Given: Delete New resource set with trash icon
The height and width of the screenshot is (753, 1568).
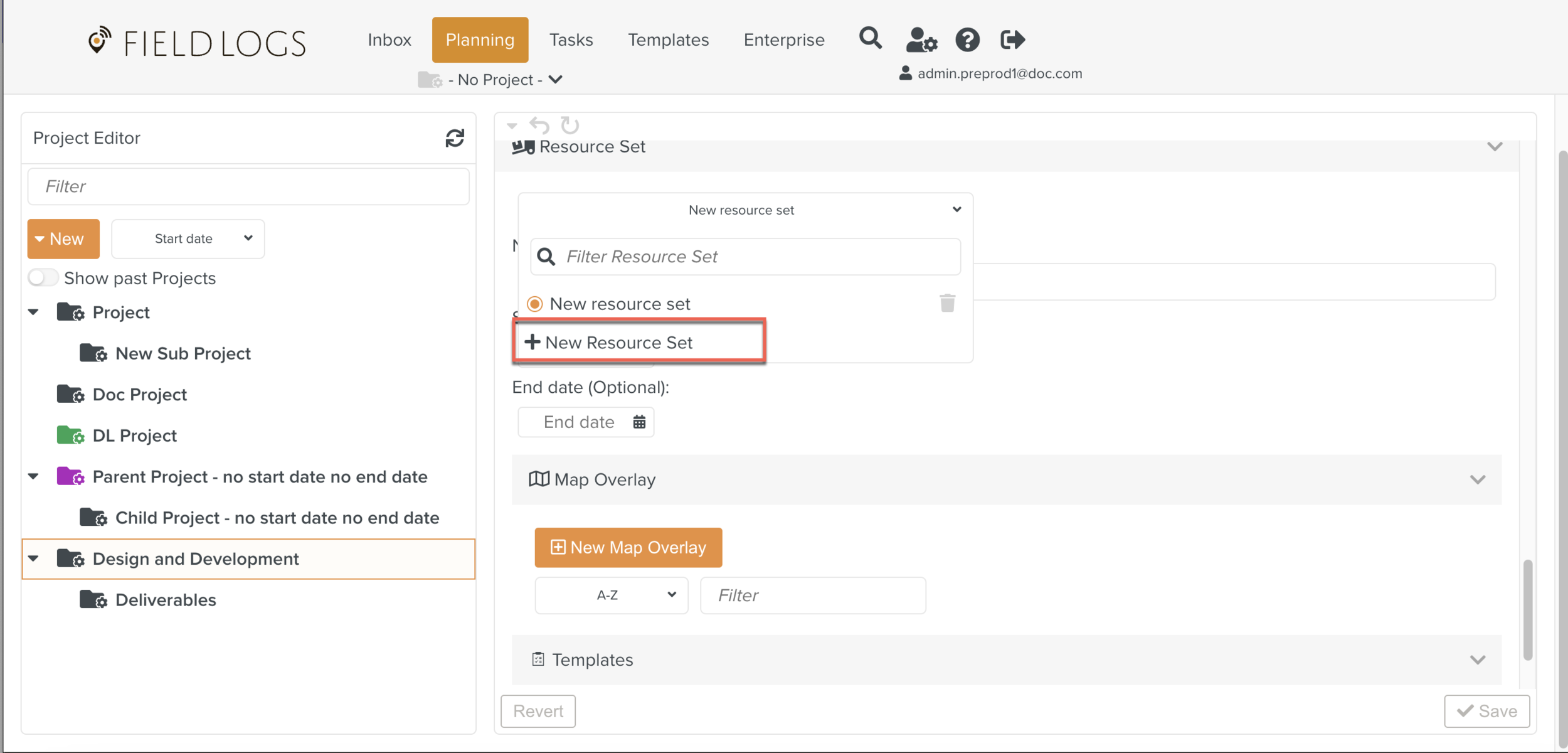Looking at the screenshot, I should [947, 303].
